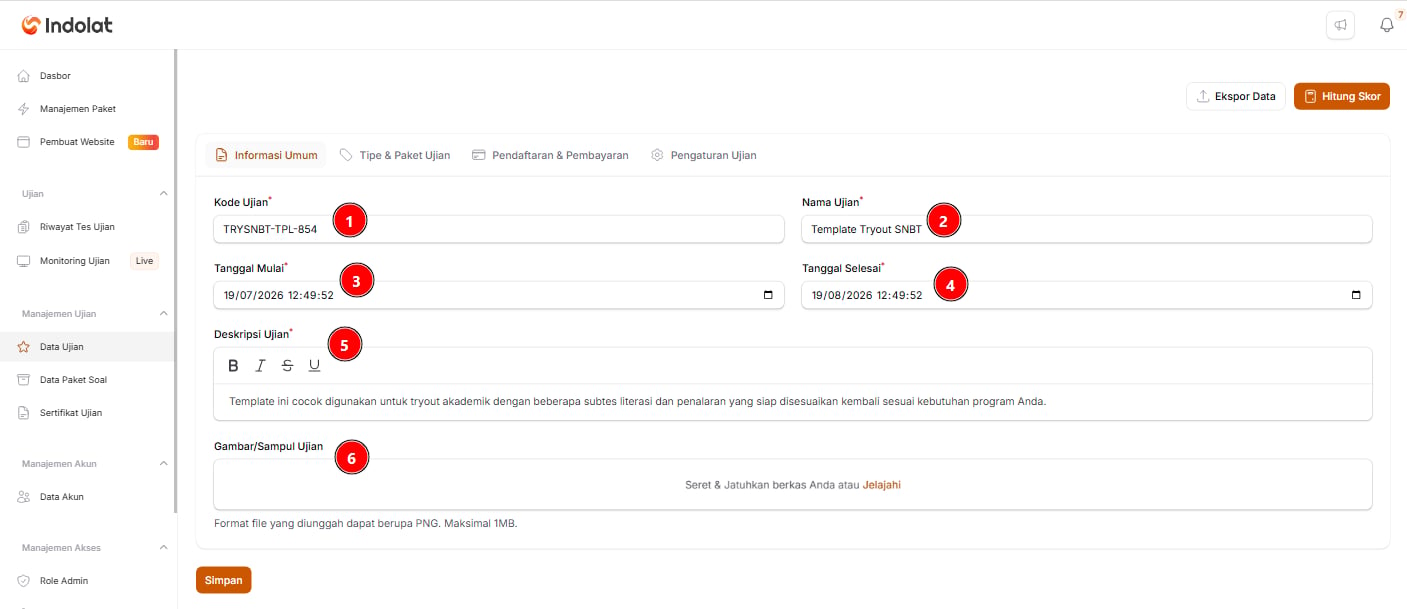The width and height of the screenshot is (1407, 609).
Task: Collapse the Manajemen Akun sidebar section
Action: [164, 463]
